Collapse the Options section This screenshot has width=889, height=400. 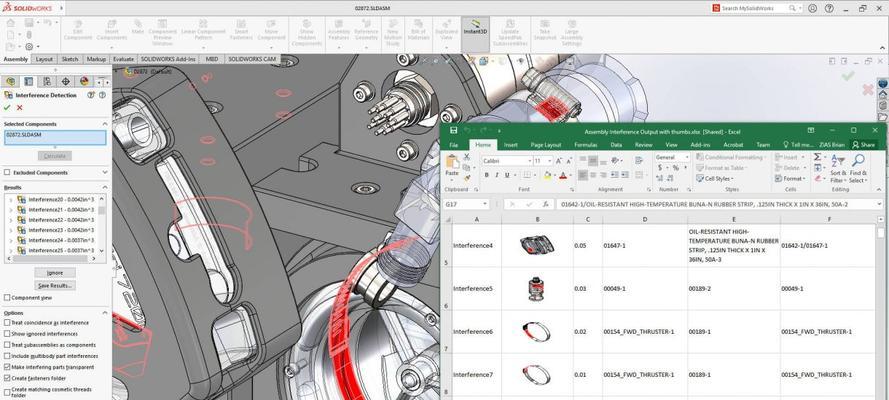point(105,313)
